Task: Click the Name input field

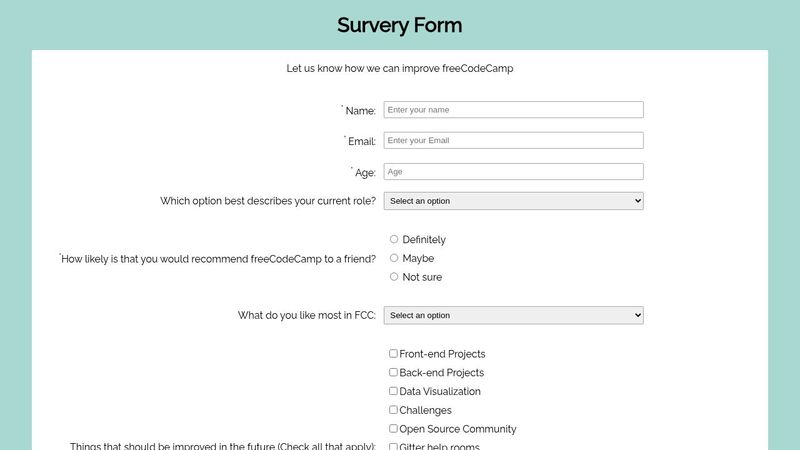Action: tap(513, 110)
